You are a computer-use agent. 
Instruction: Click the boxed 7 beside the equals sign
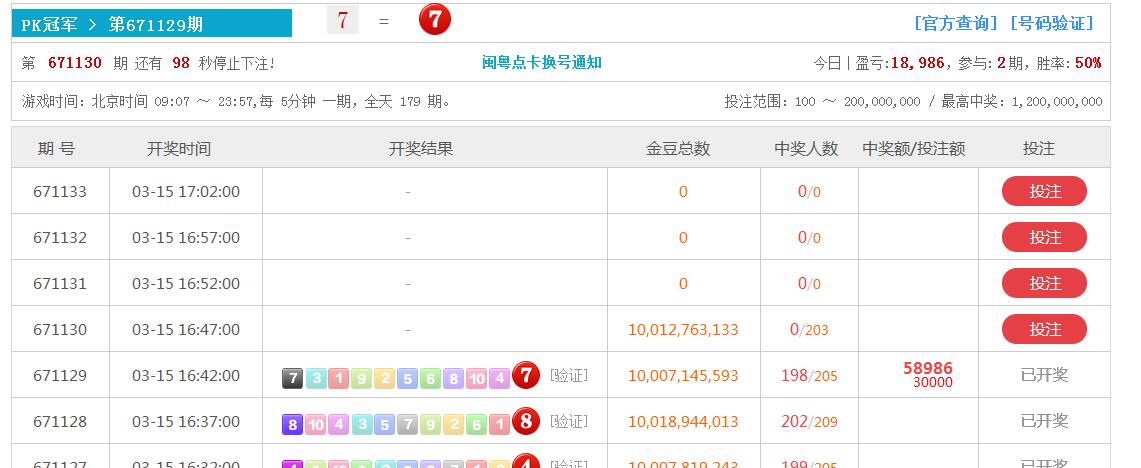342,20
